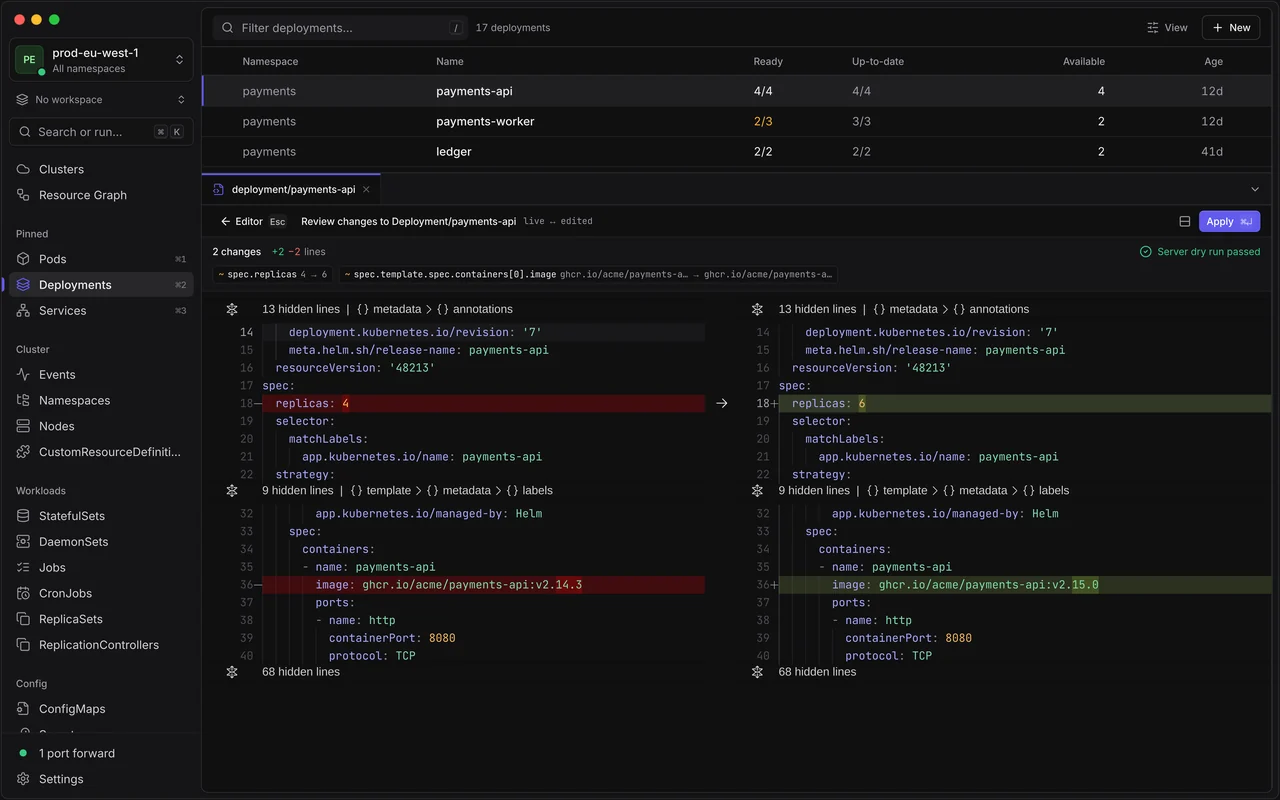Click removed image line v2.14.3
The width and height of the screenshot is (1280, 800).
click(x=483, y=585)
